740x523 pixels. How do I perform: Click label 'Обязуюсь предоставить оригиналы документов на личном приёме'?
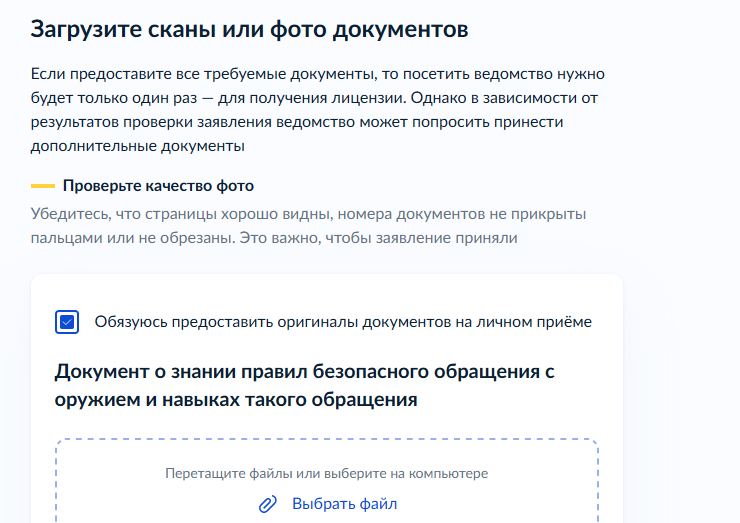pyautogui.click(x=343, y=322)
